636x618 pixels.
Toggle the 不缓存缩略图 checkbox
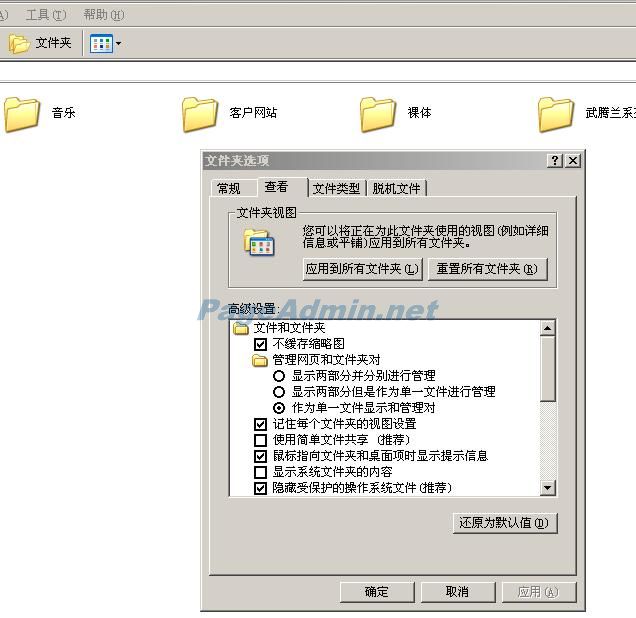(261, 344)
